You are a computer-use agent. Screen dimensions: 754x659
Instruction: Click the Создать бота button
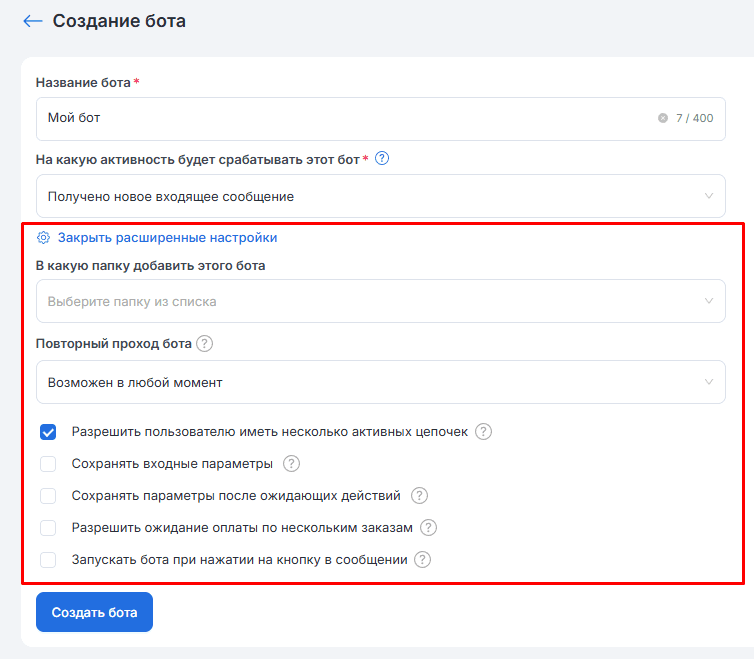click(94, 612)
